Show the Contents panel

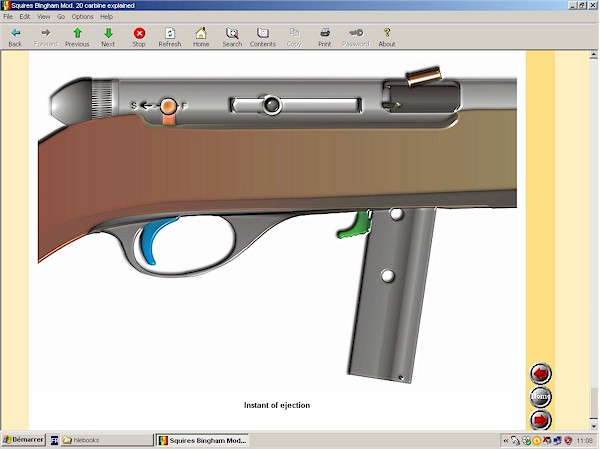pyautogui.click(x=263, y=37)
